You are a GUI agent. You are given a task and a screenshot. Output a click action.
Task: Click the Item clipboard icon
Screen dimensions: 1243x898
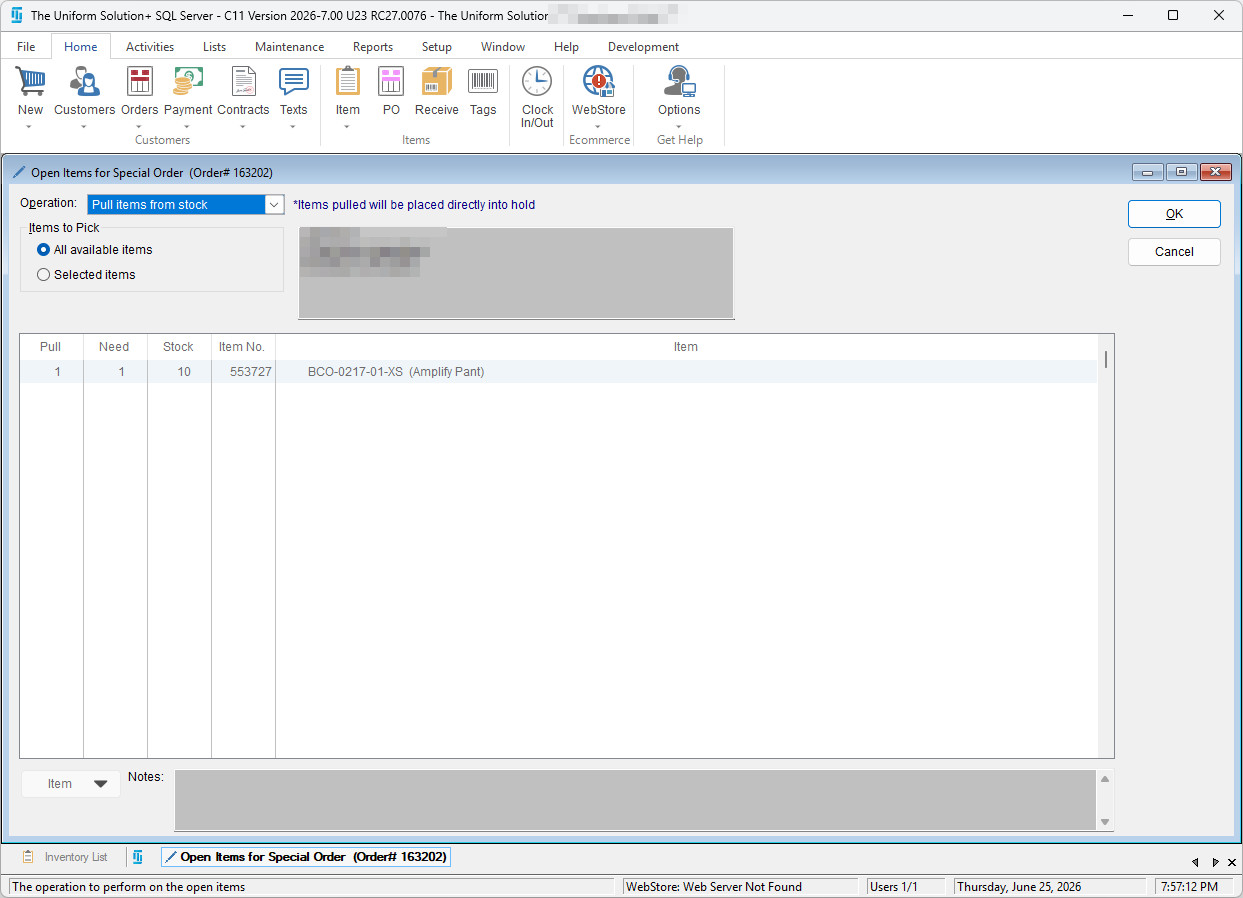tap(348, 82)
